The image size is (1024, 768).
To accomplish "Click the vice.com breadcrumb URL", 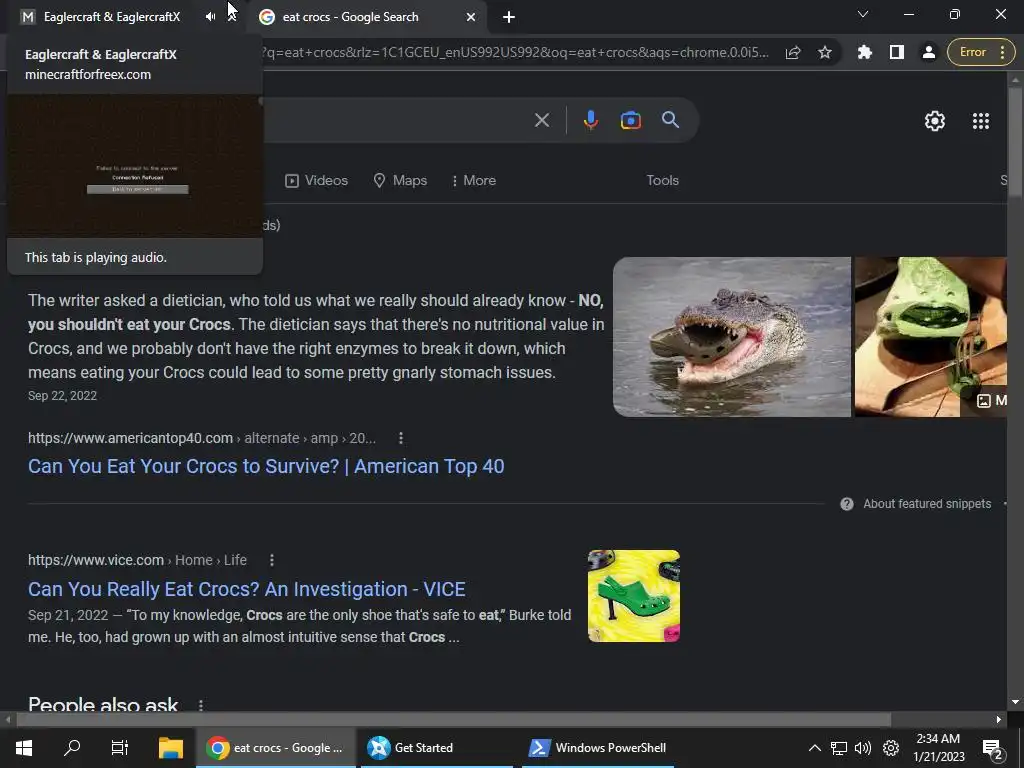I will point(137,560).
